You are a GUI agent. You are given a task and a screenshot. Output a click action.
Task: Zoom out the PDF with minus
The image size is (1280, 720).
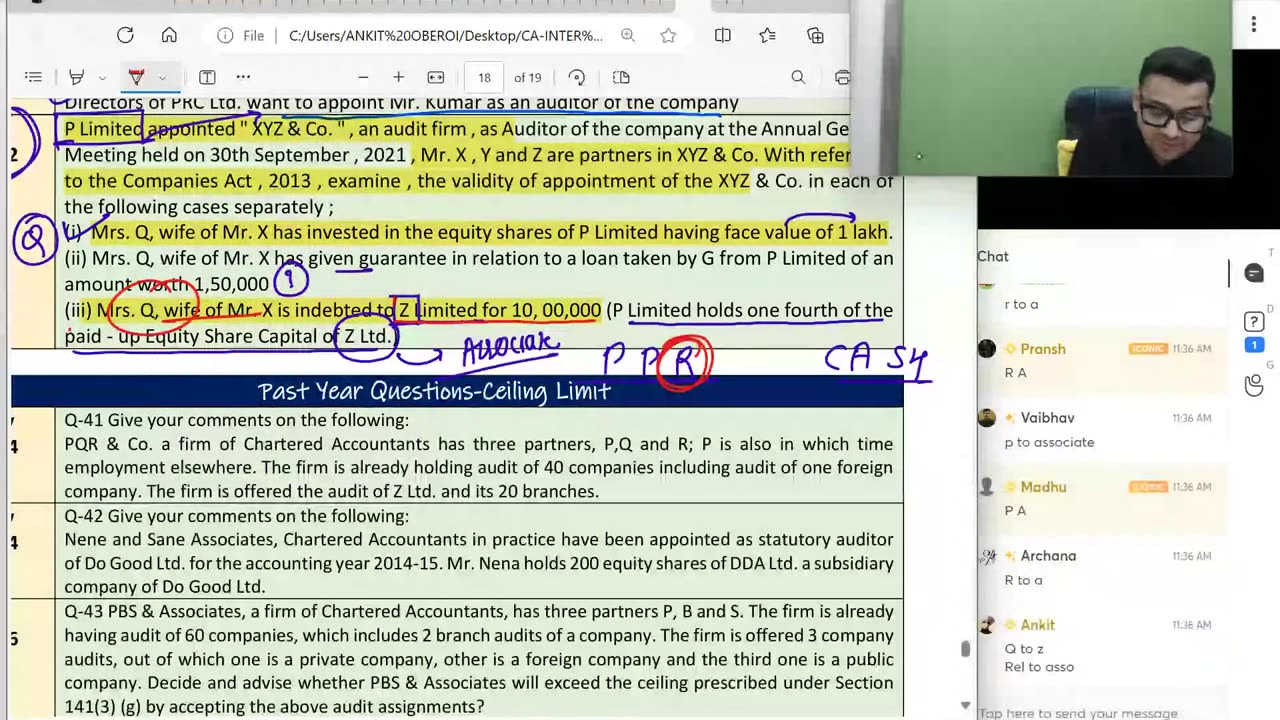tap(363, 77)
